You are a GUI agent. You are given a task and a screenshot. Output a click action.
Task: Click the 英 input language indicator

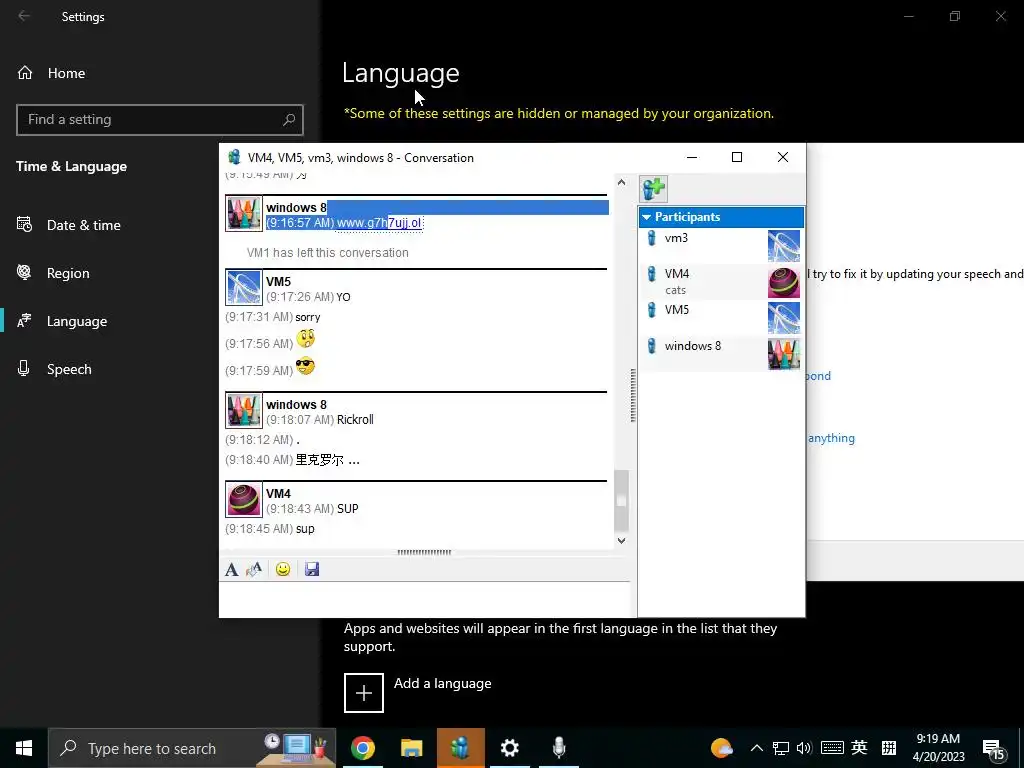[859, 748]
